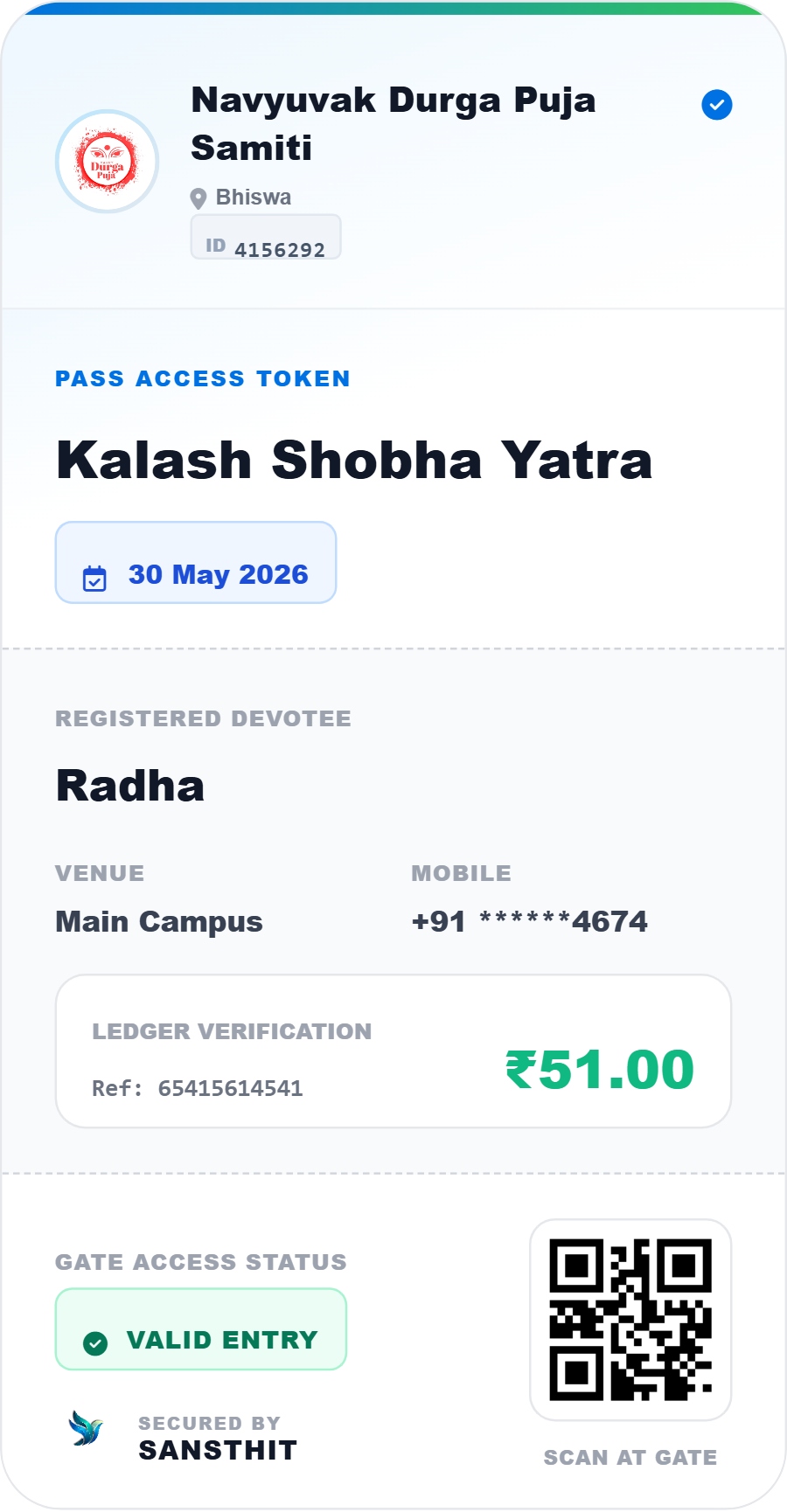This screenshot has height=1512, width=787.
Task: Click the SCAN AT GATE caption
Action: (630, 1457)
